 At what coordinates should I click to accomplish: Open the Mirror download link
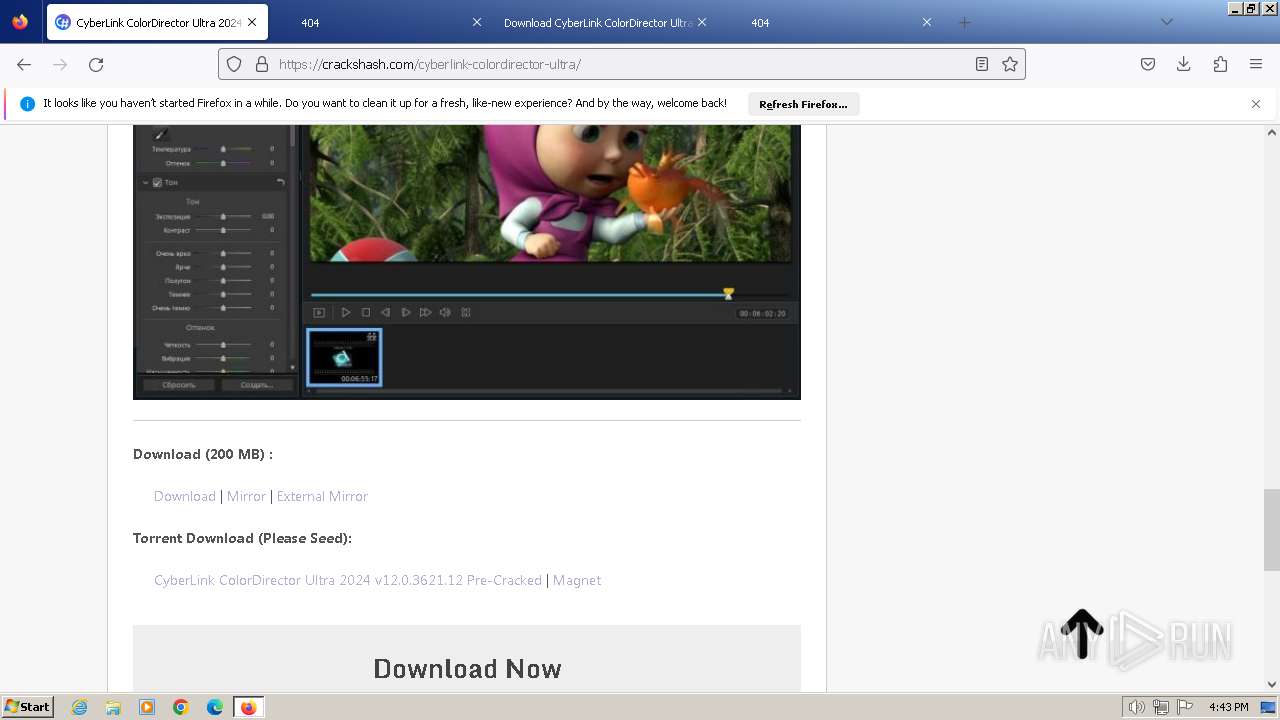(246, 496)
